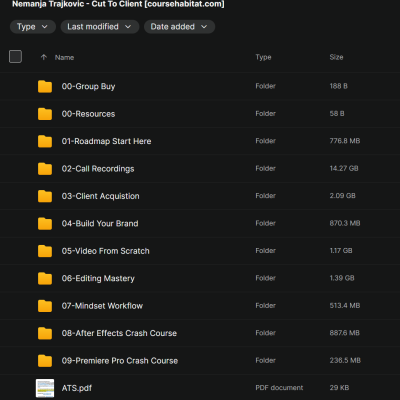Select the 06-Editing Mastery name

coord(98,278)
